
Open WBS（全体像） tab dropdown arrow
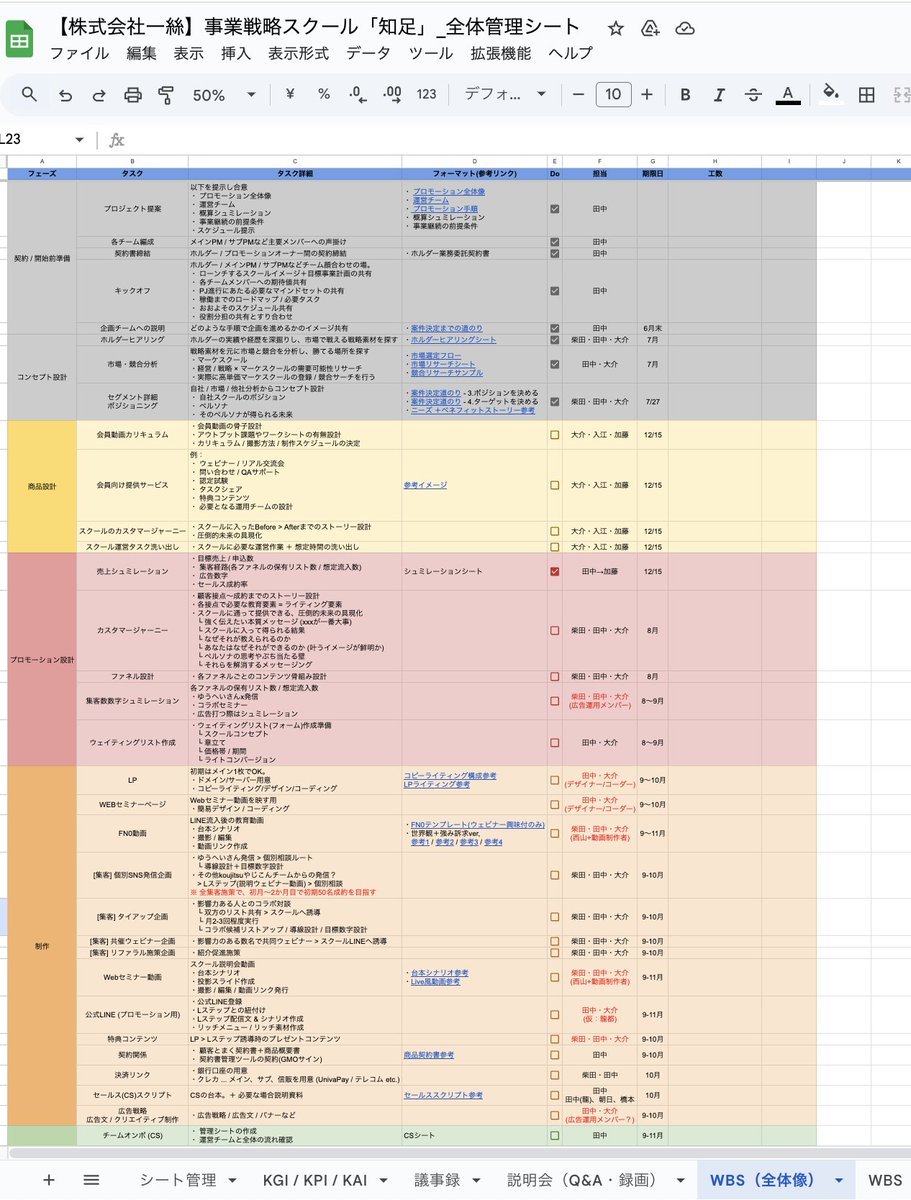[837, 1180]
